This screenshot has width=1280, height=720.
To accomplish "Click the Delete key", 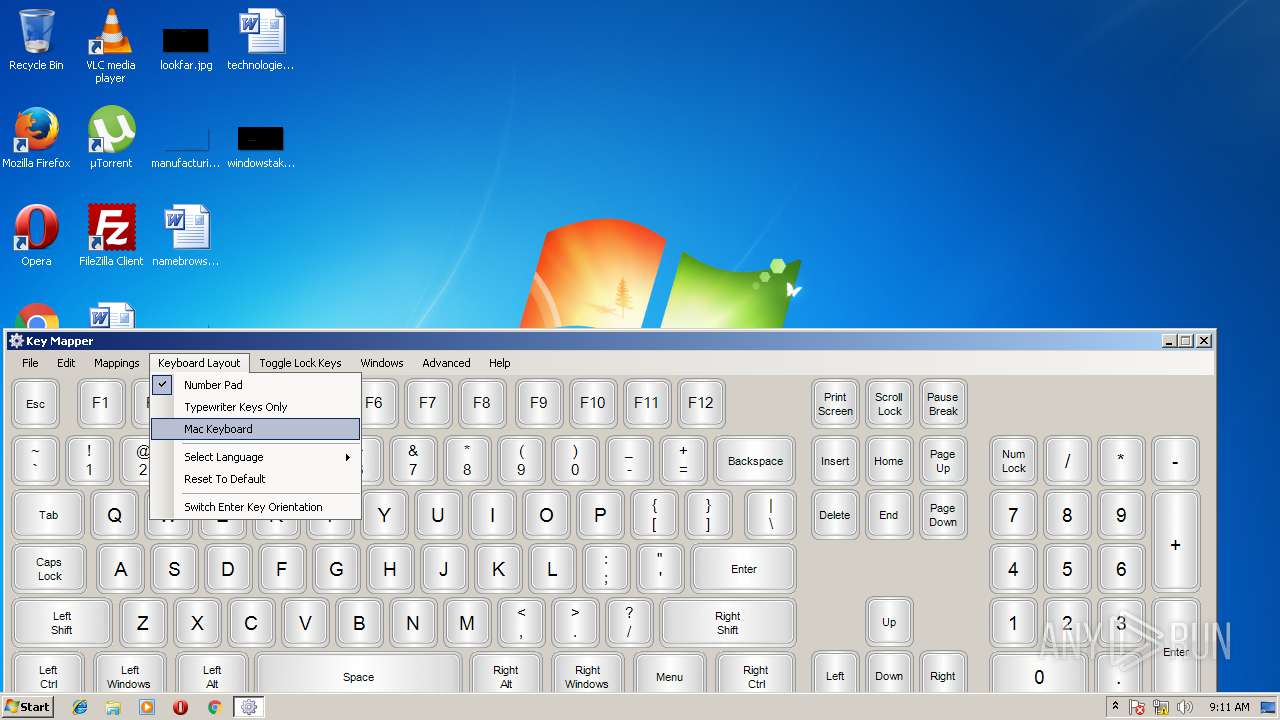I will [x=835, y=515].
